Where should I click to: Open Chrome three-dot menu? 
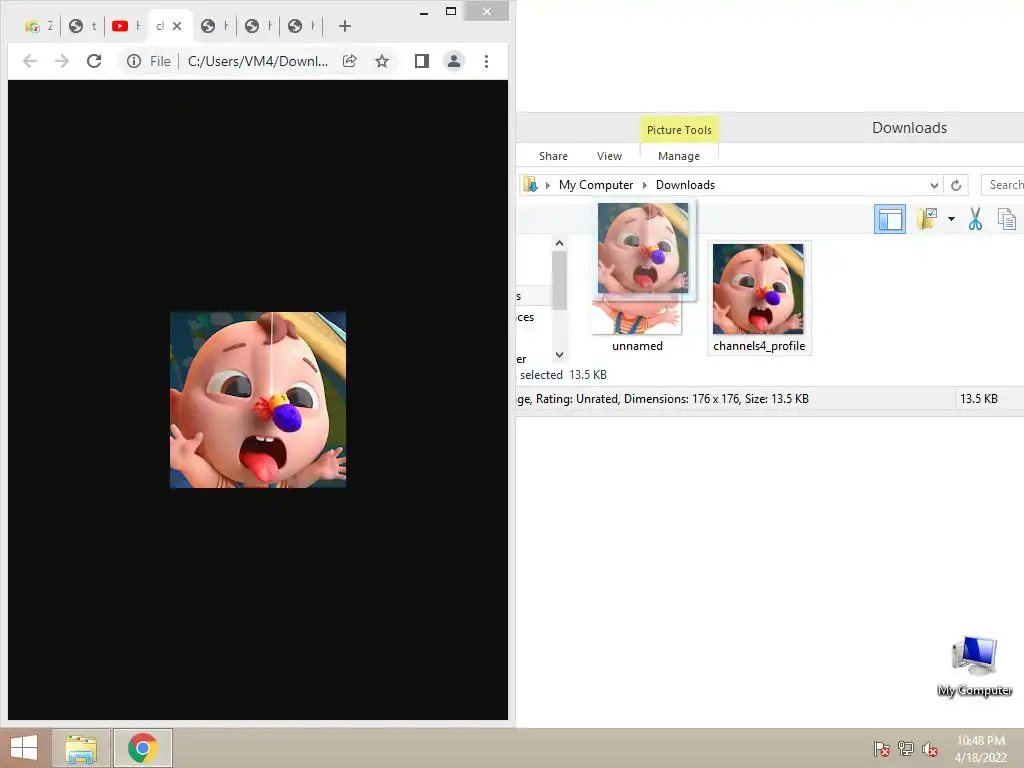coord(487,61)
